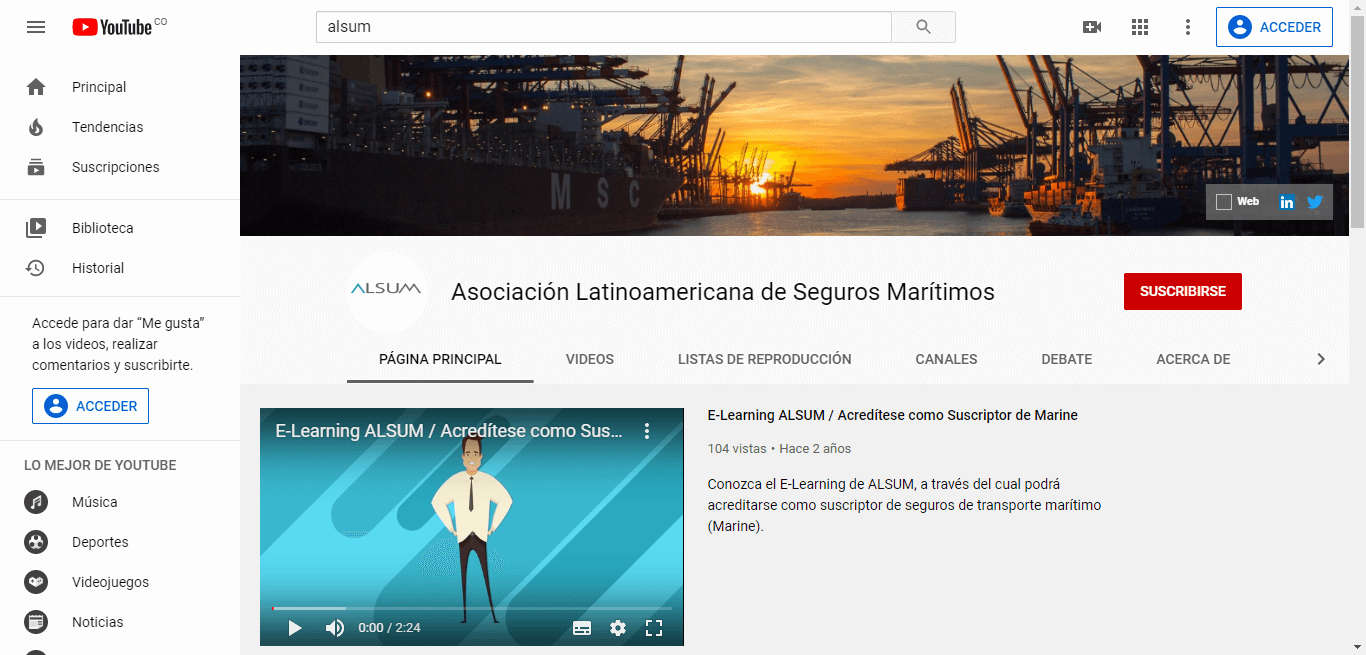Open the LISTAS DE REPRODUCCIÓN tab
Image resolution: width=1366 pixels, height=655 pixels.
(765, 359)
